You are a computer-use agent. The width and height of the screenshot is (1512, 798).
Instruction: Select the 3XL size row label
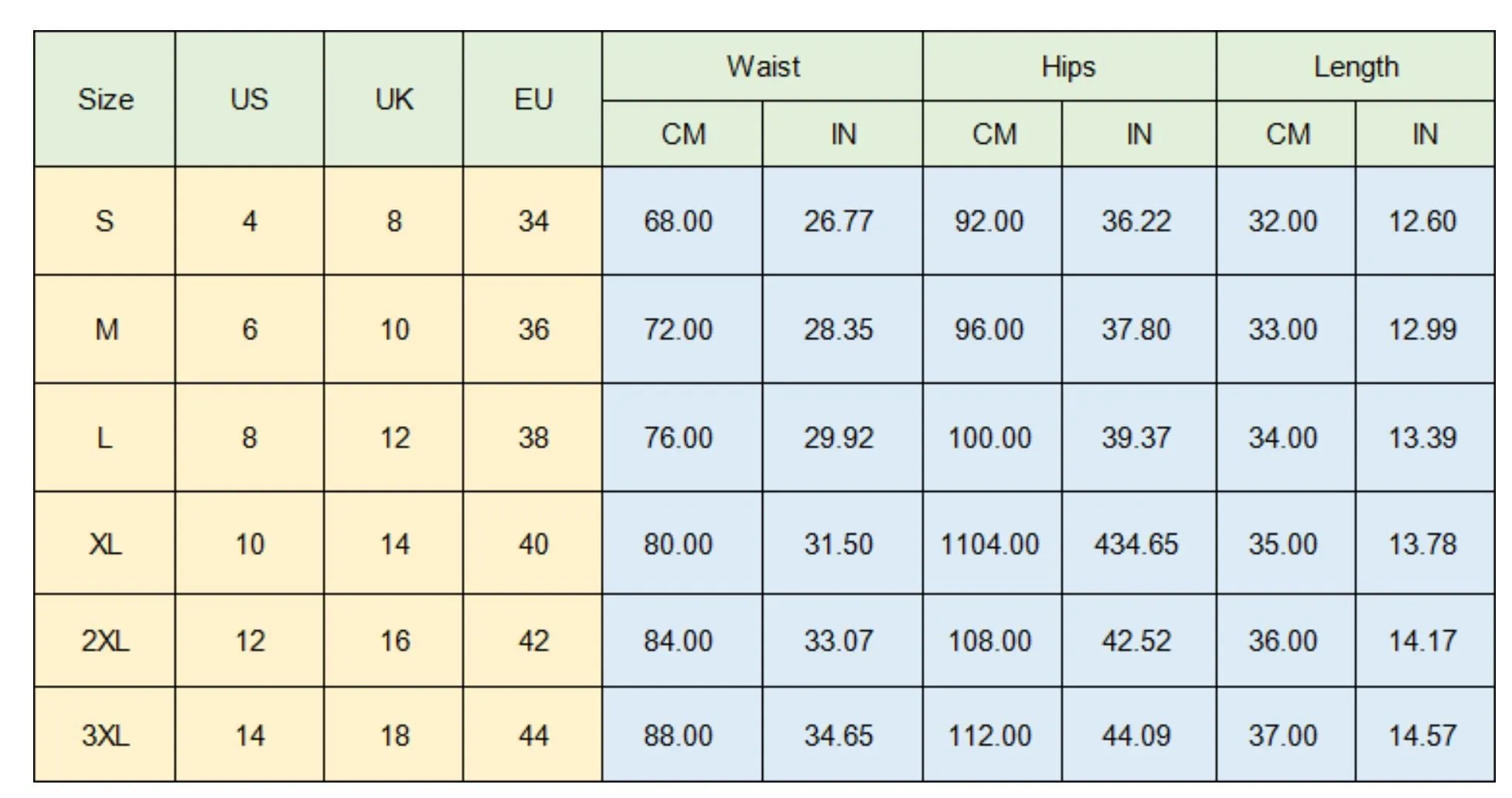pos(105,735)
